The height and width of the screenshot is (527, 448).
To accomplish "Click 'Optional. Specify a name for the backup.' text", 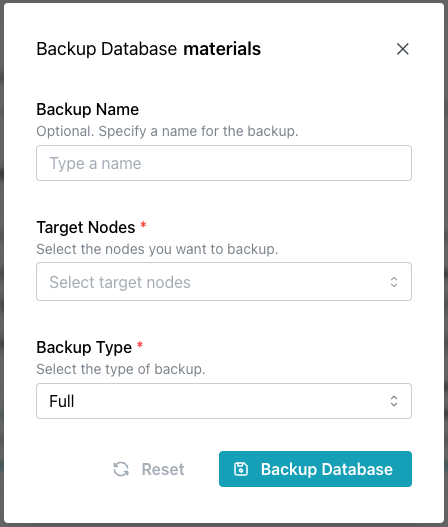I will click(x=167, y=131).
